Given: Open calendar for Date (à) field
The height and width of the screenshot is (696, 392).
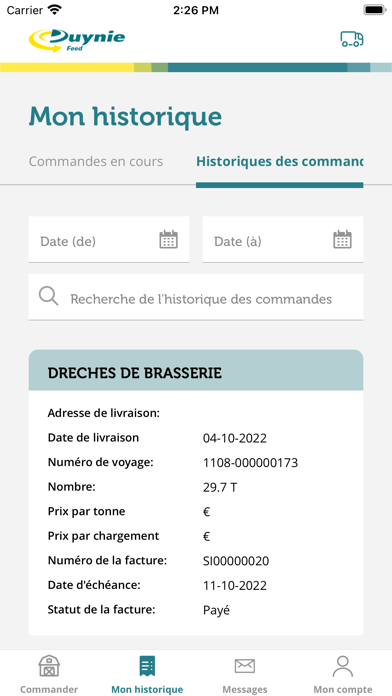Looking at the screenshot, I should tap(343, 240).
